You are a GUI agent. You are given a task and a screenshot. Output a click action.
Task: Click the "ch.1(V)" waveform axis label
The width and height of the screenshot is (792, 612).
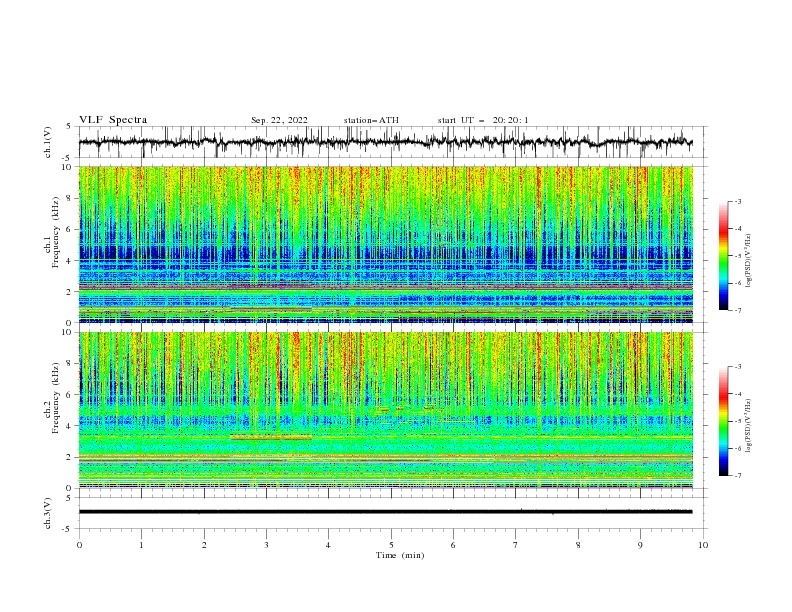pyautogui.click(x=48, y=142)
